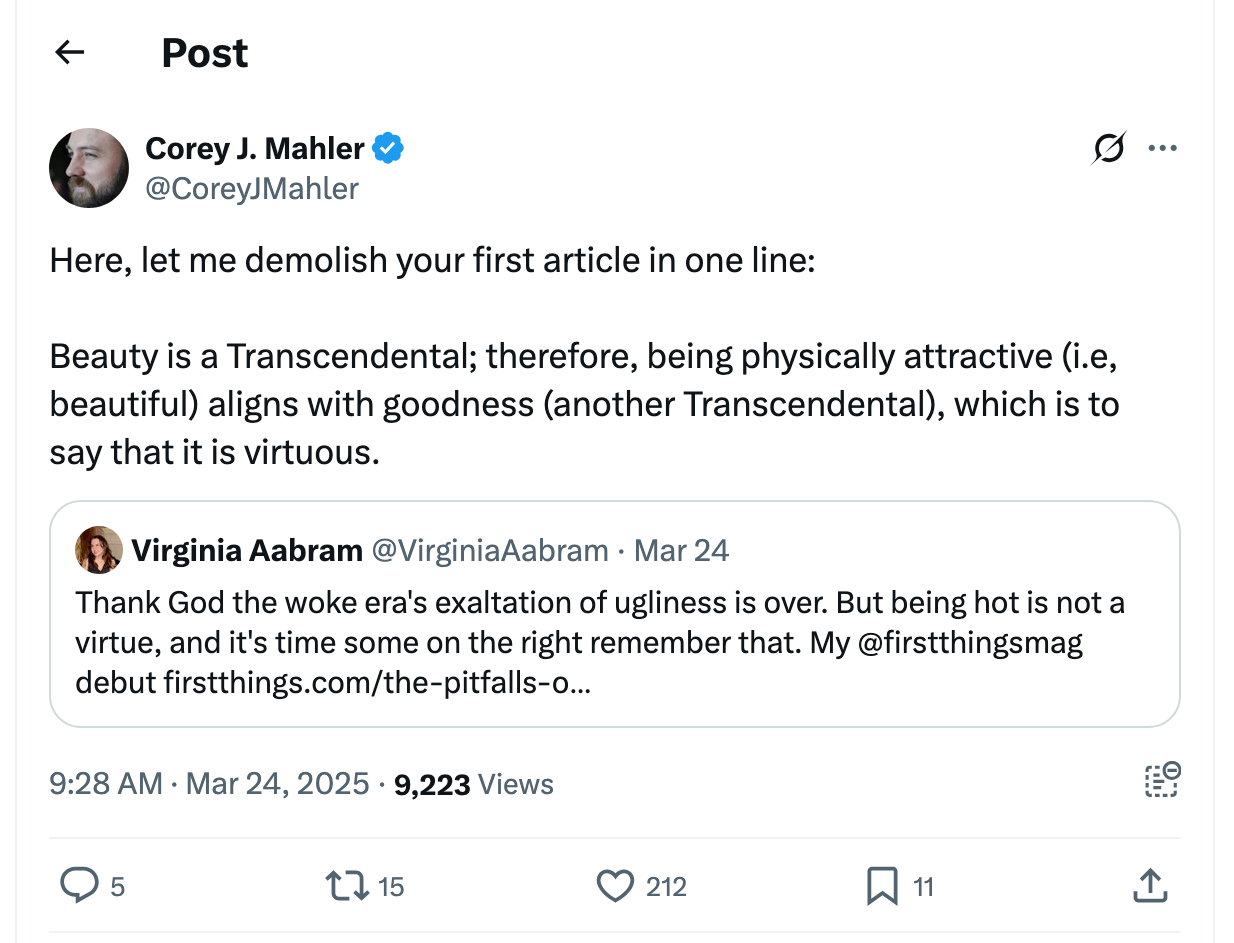Navigate back using the arrow icon

click(x=68, y=52)
